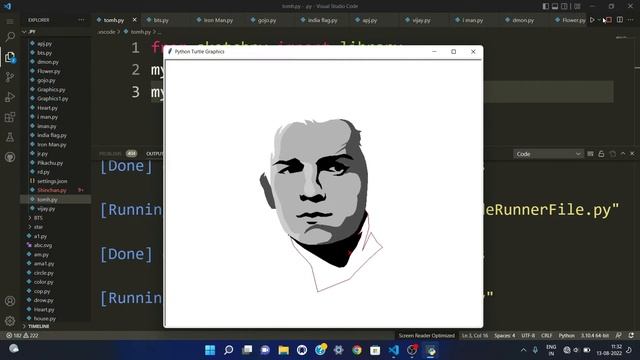
Task: Open Pikachu.py in the Explorer
Action: pyautogui.click(x=50, y=163)
